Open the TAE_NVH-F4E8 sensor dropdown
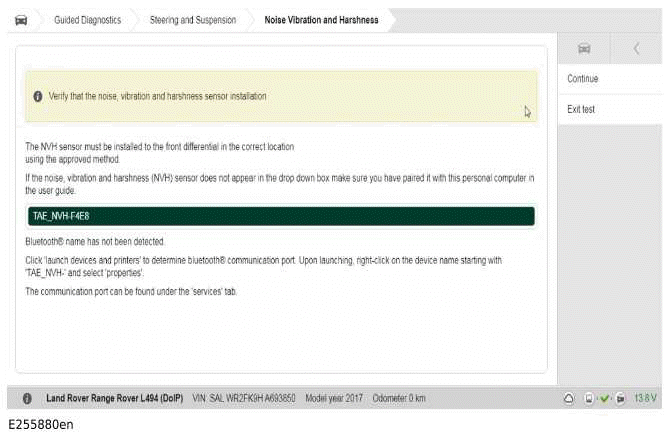Viewport: 672px width, 442px height. coord(281,216)
